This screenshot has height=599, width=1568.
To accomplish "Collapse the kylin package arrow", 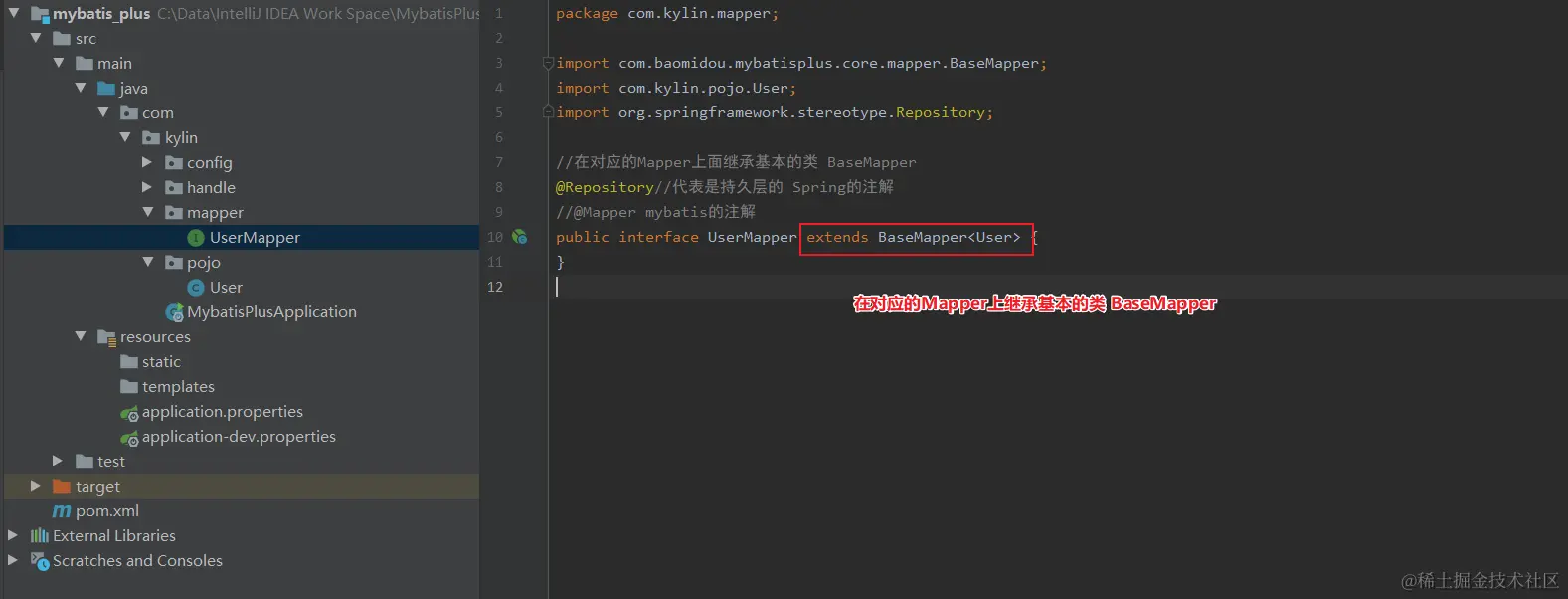I will (x=125, y=137).
